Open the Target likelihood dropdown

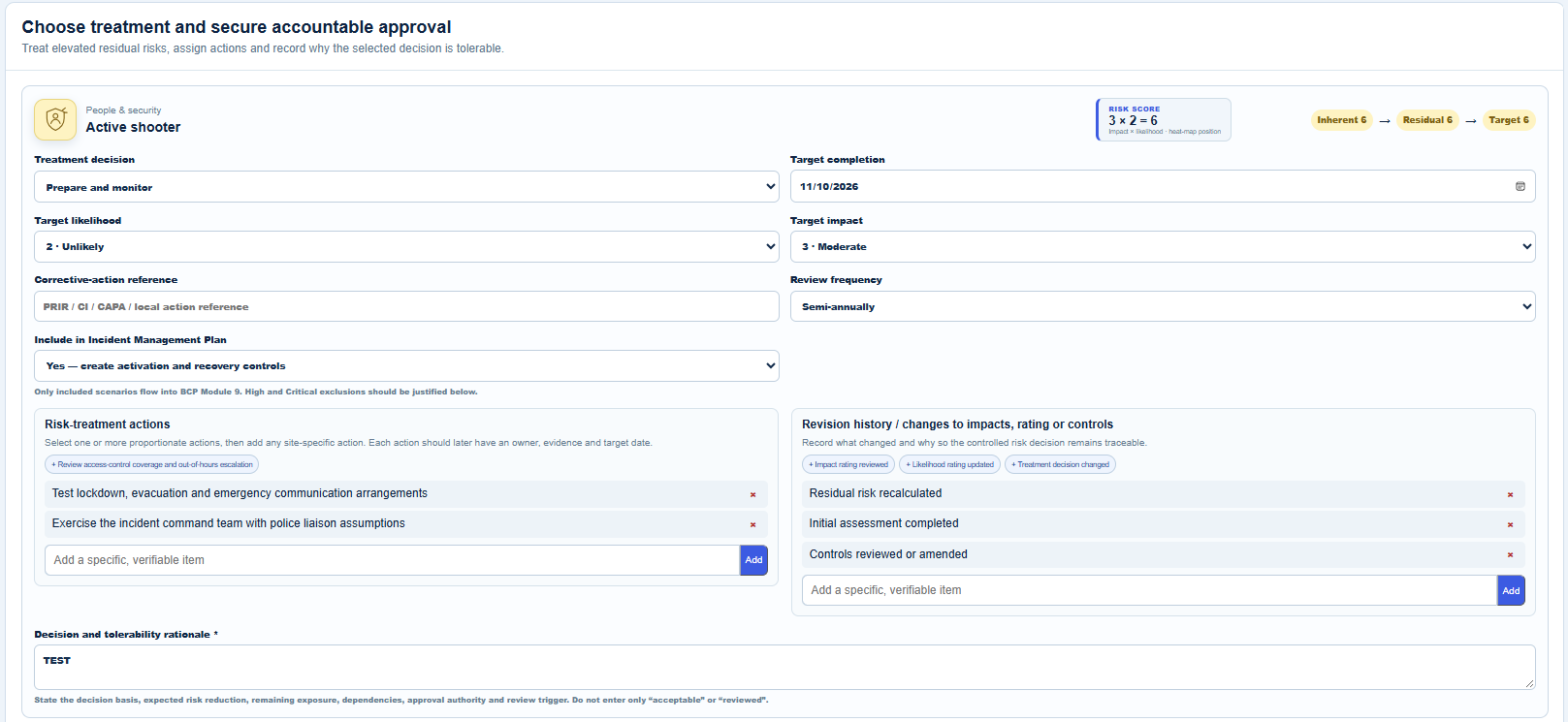click(x=406, y=246)
